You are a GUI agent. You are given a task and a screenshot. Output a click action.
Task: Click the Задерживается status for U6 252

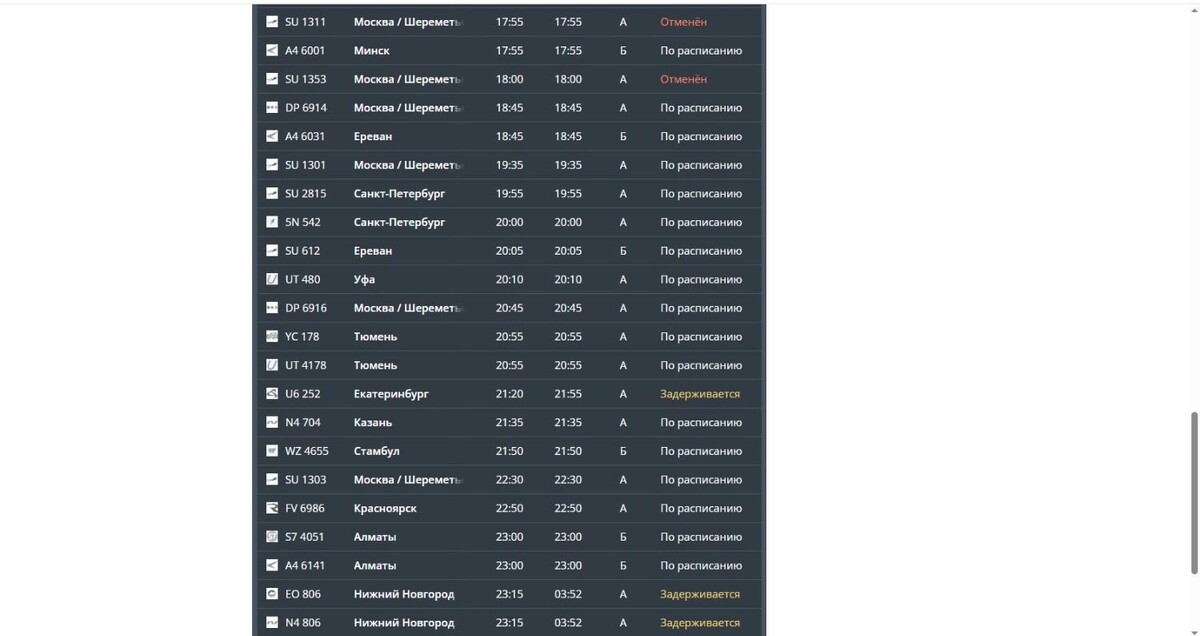coord(699,393)
